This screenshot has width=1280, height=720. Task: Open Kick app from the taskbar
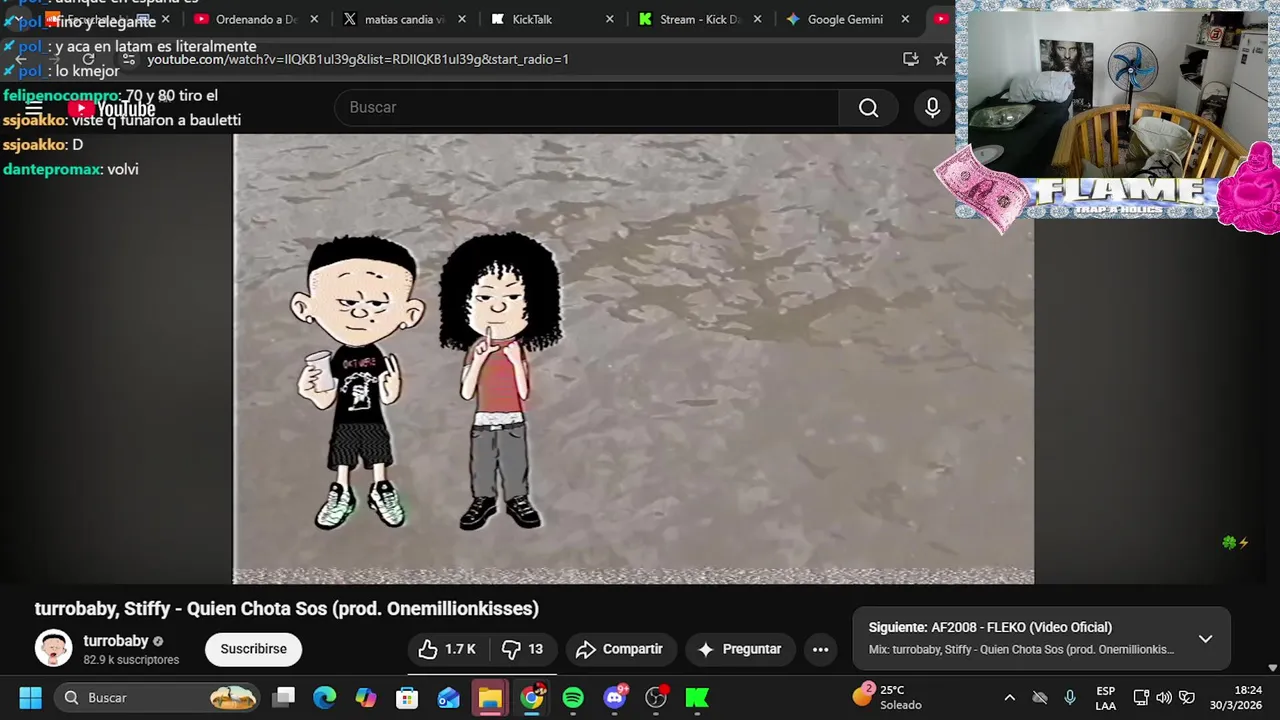697,697
